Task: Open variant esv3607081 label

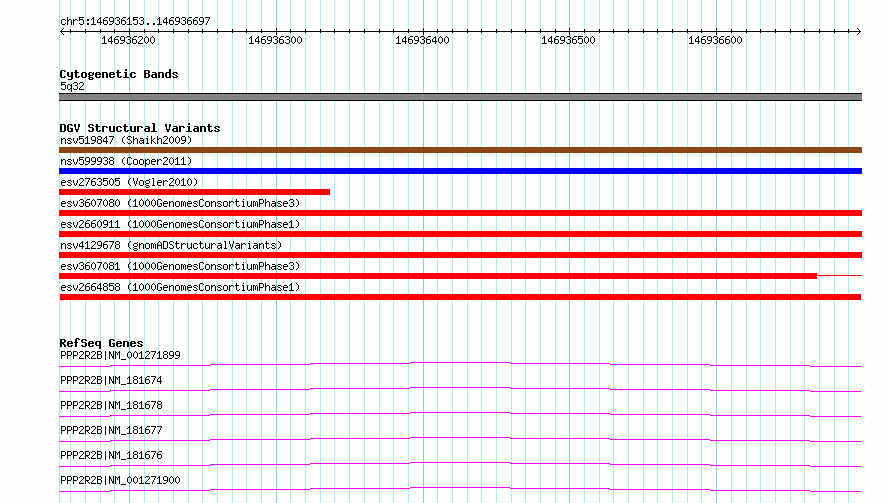Action: pyautogui.click(x=180, y=266)
